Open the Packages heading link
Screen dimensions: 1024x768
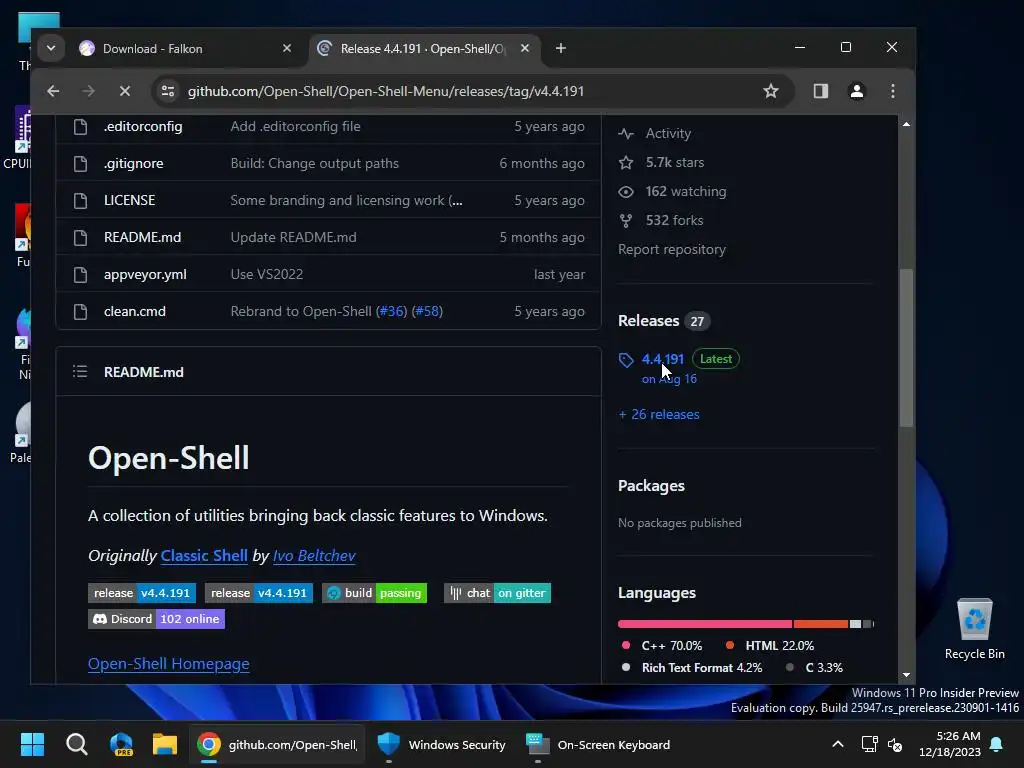tap(651, 486)
